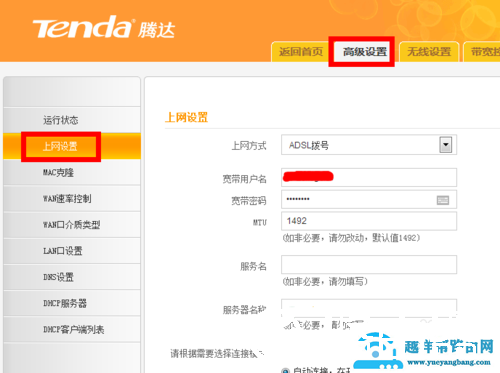This screenshot has width=500, height=373.
Task: Click the 上网设置 page heading
Action: tap(186, 117)
